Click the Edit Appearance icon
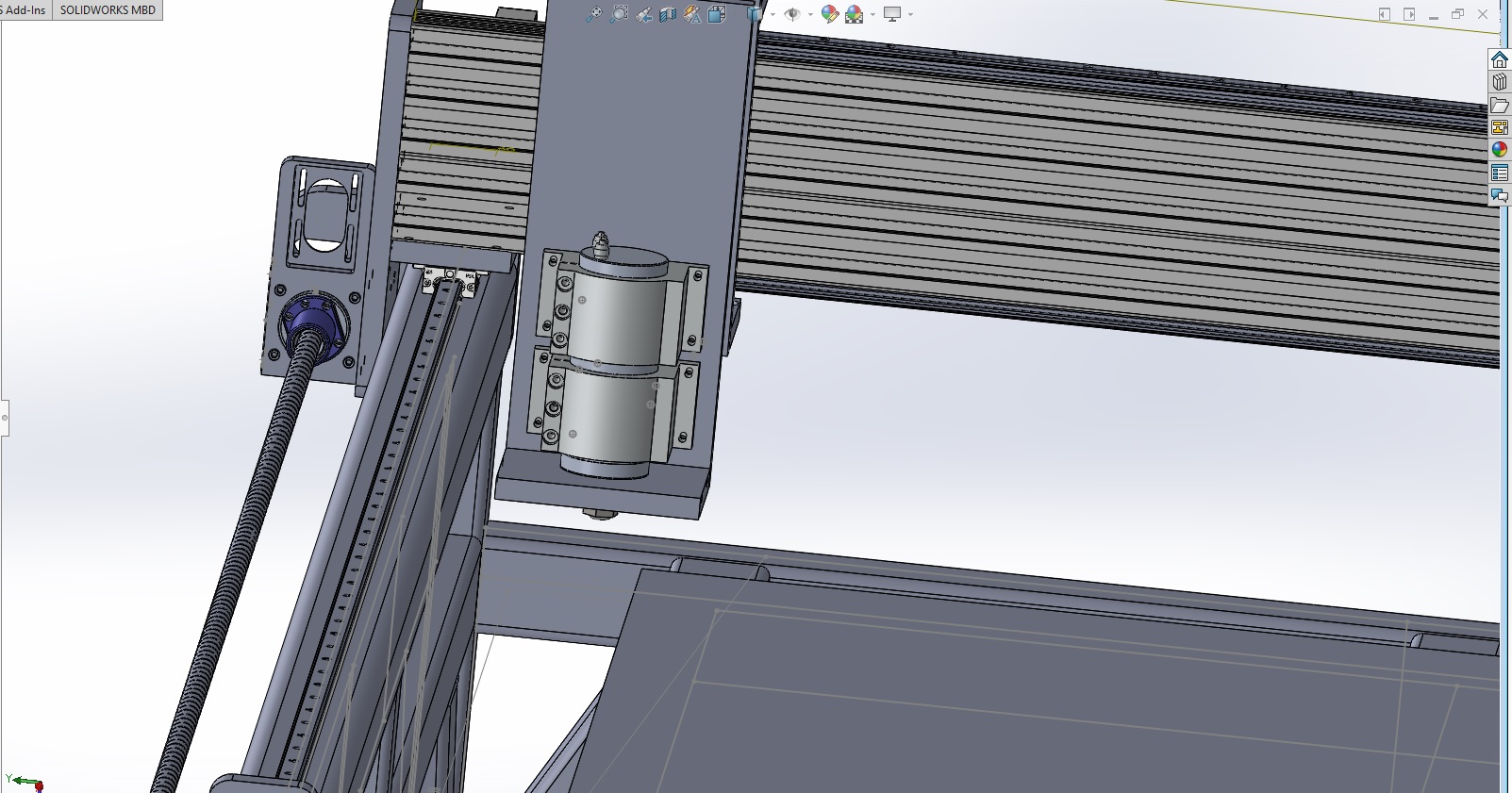The image size is (1512, 793). [x=829, y=14]
